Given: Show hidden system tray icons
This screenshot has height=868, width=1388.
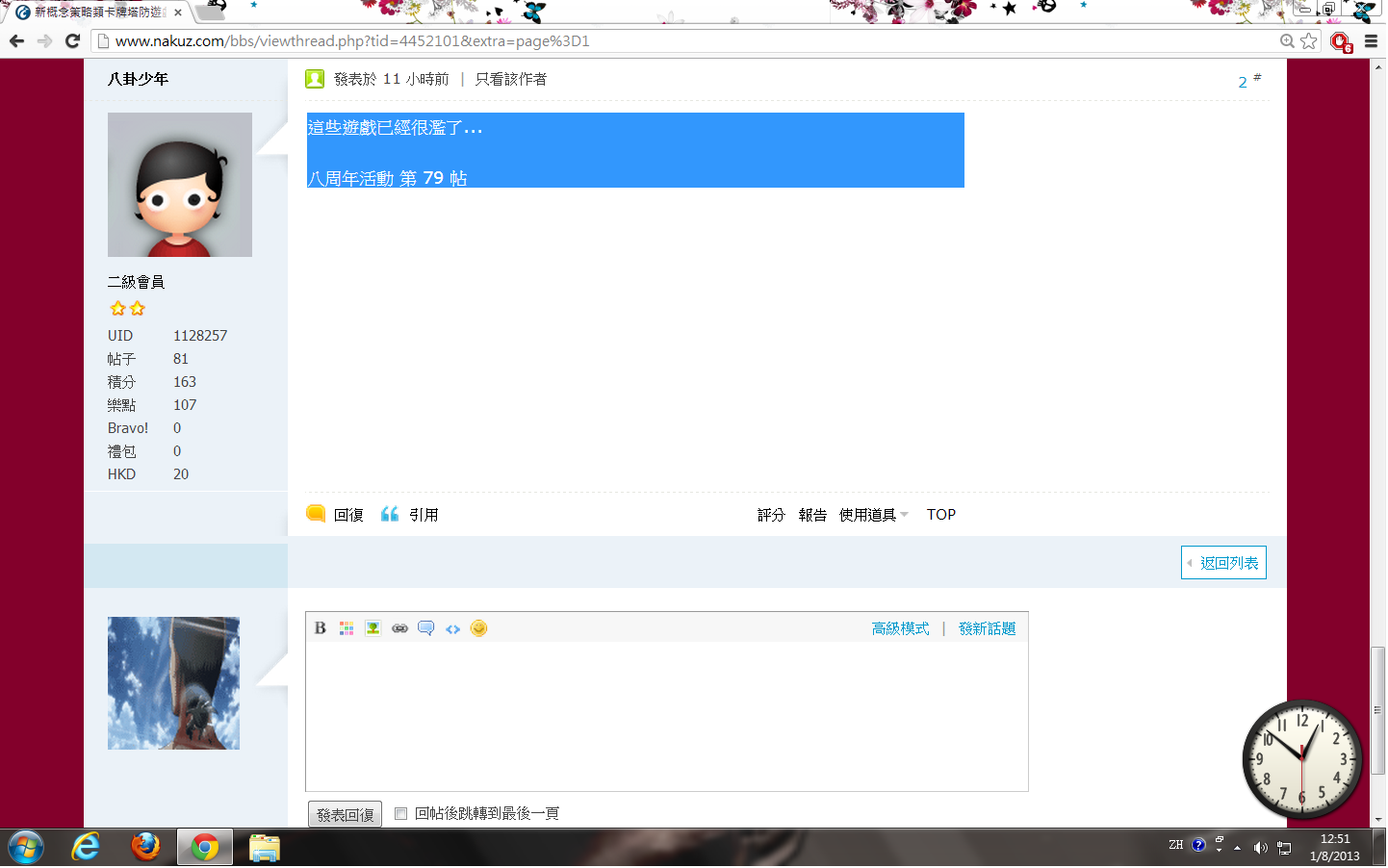Looking at the screenshot, I should pyautogui.click(x=1237, y=848).
